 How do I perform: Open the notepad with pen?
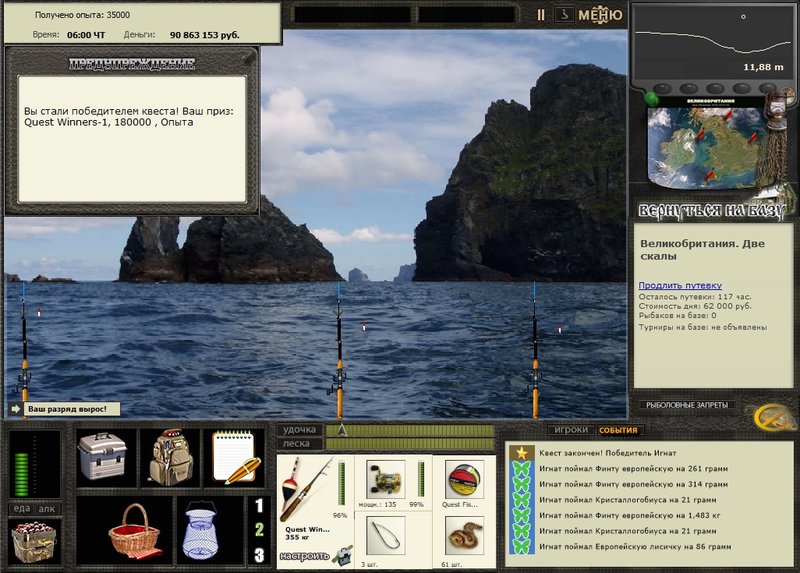(234, 457)
